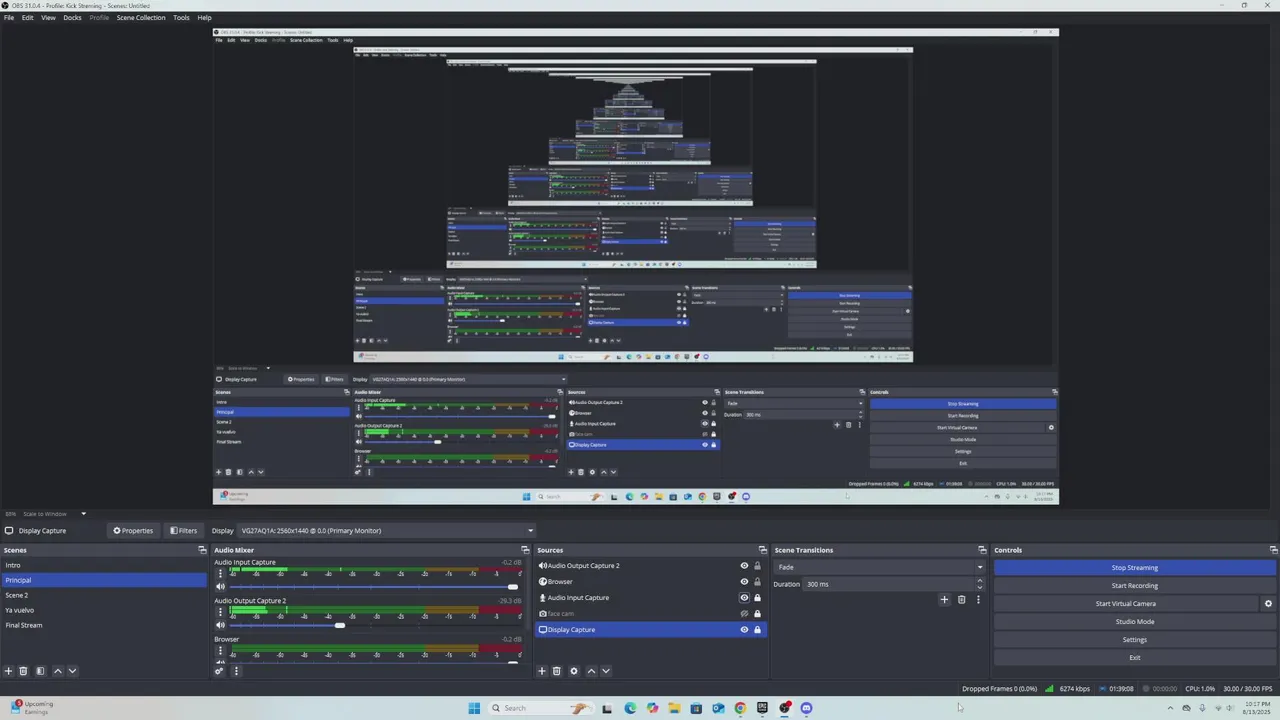Screen dimensions: 1280x720
Task: Open Audio Output Capture 2 three-dot options
Action: coord(220,612)
